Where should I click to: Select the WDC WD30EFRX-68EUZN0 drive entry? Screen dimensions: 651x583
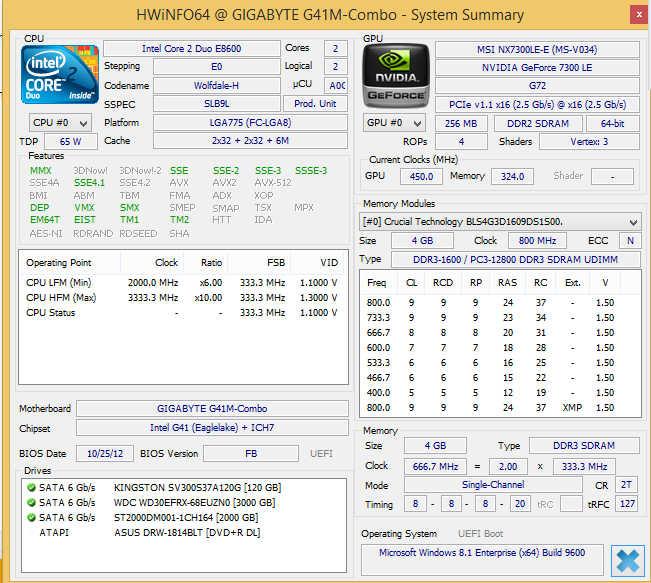click(x=184, y=502)
